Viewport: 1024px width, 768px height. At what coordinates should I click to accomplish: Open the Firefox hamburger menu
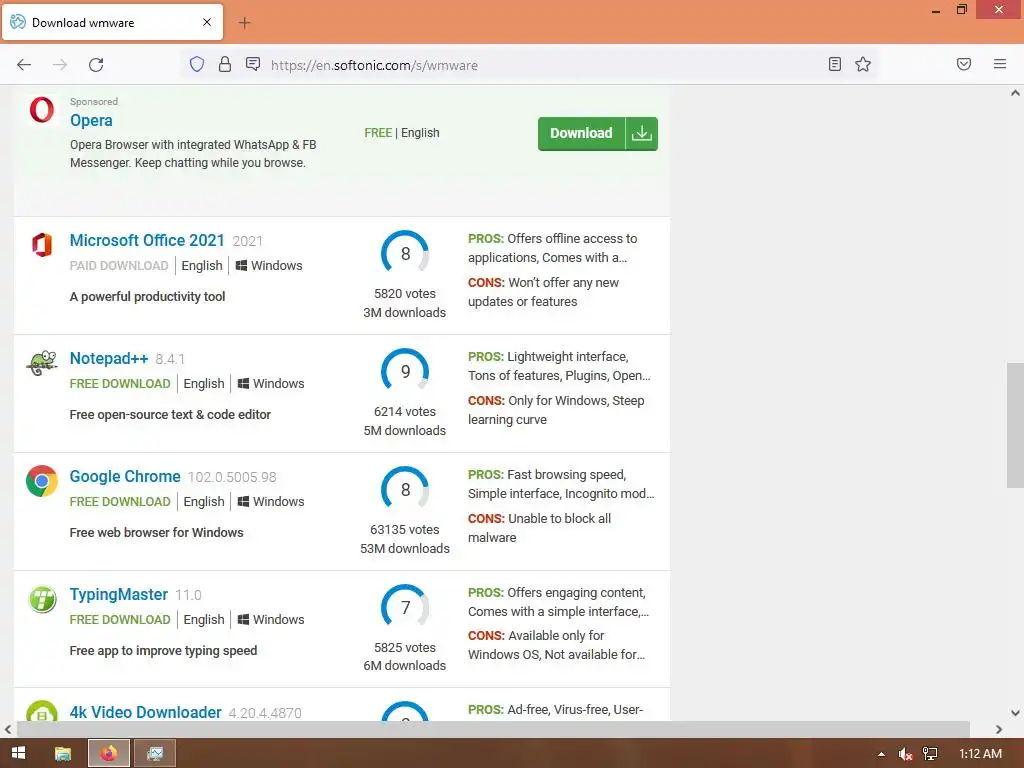1000,64
